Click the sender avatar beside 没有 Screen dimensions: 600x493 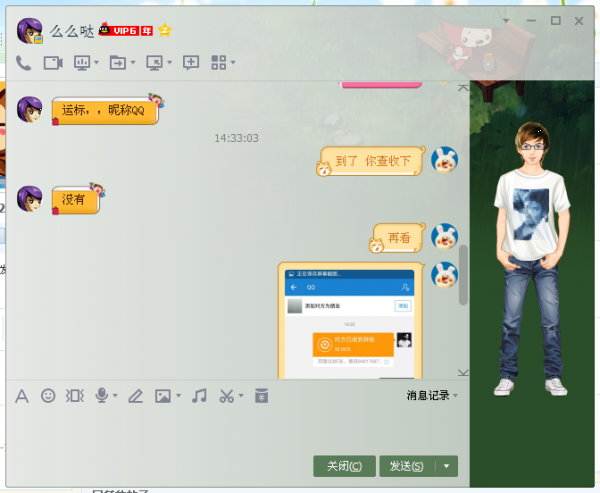pos(29,199)
